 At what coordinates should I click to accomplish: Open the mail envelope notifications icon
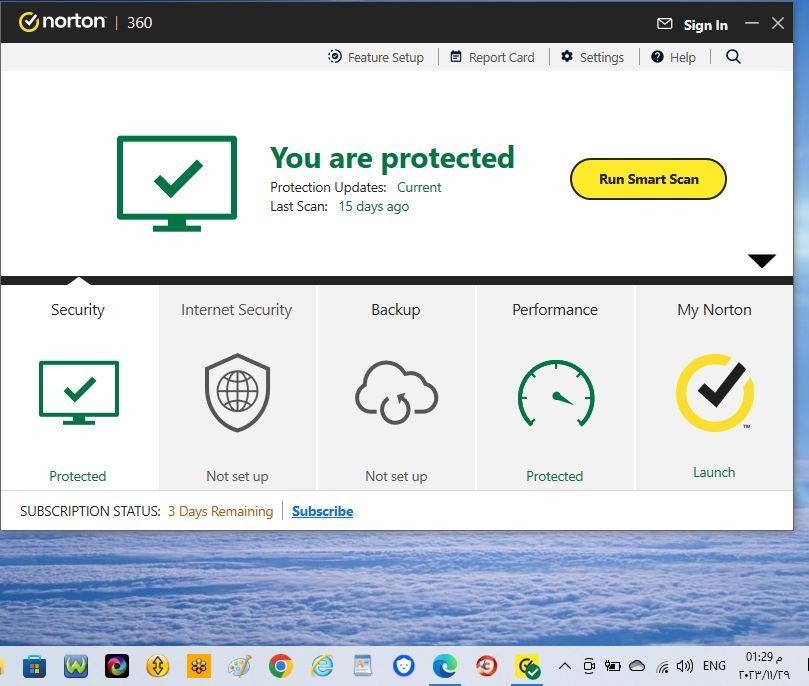click(x=665, y=24)
